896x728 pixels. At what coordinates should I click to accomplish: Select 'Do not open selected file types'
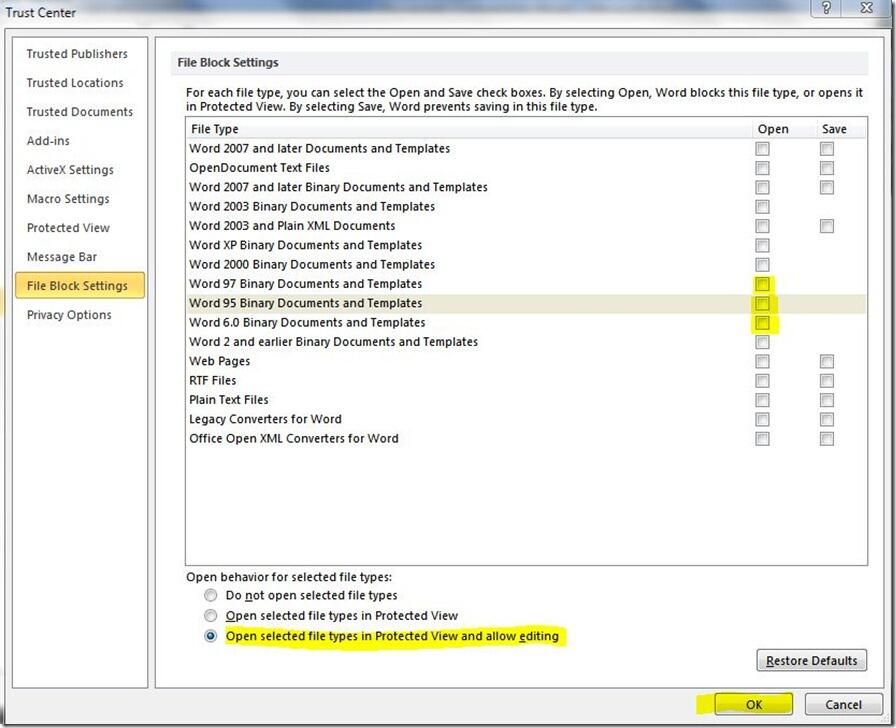pyautogui.click(x=211, y=596)
